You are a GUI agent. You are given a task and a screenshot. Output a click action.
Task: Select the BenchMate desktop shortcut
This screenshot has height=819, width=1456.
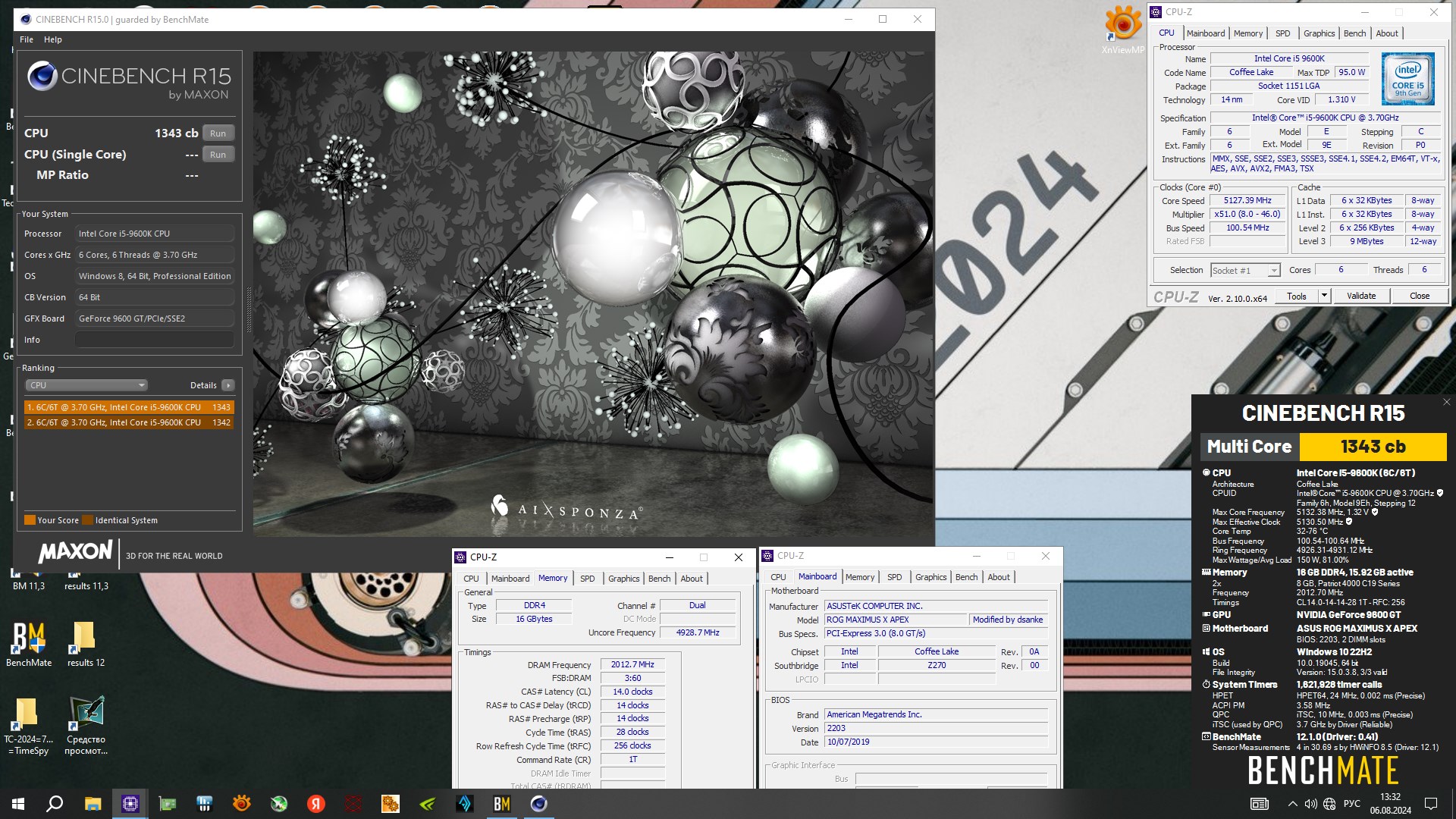29,644
